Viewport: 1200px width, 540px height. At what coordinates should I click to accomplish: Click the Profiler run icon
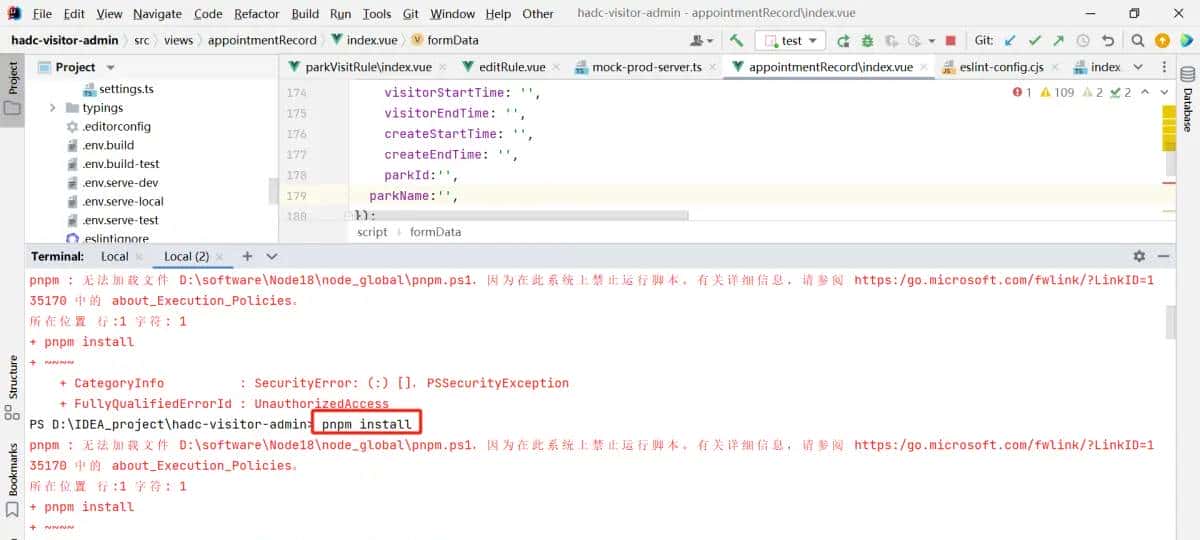(x=914, y=41)
